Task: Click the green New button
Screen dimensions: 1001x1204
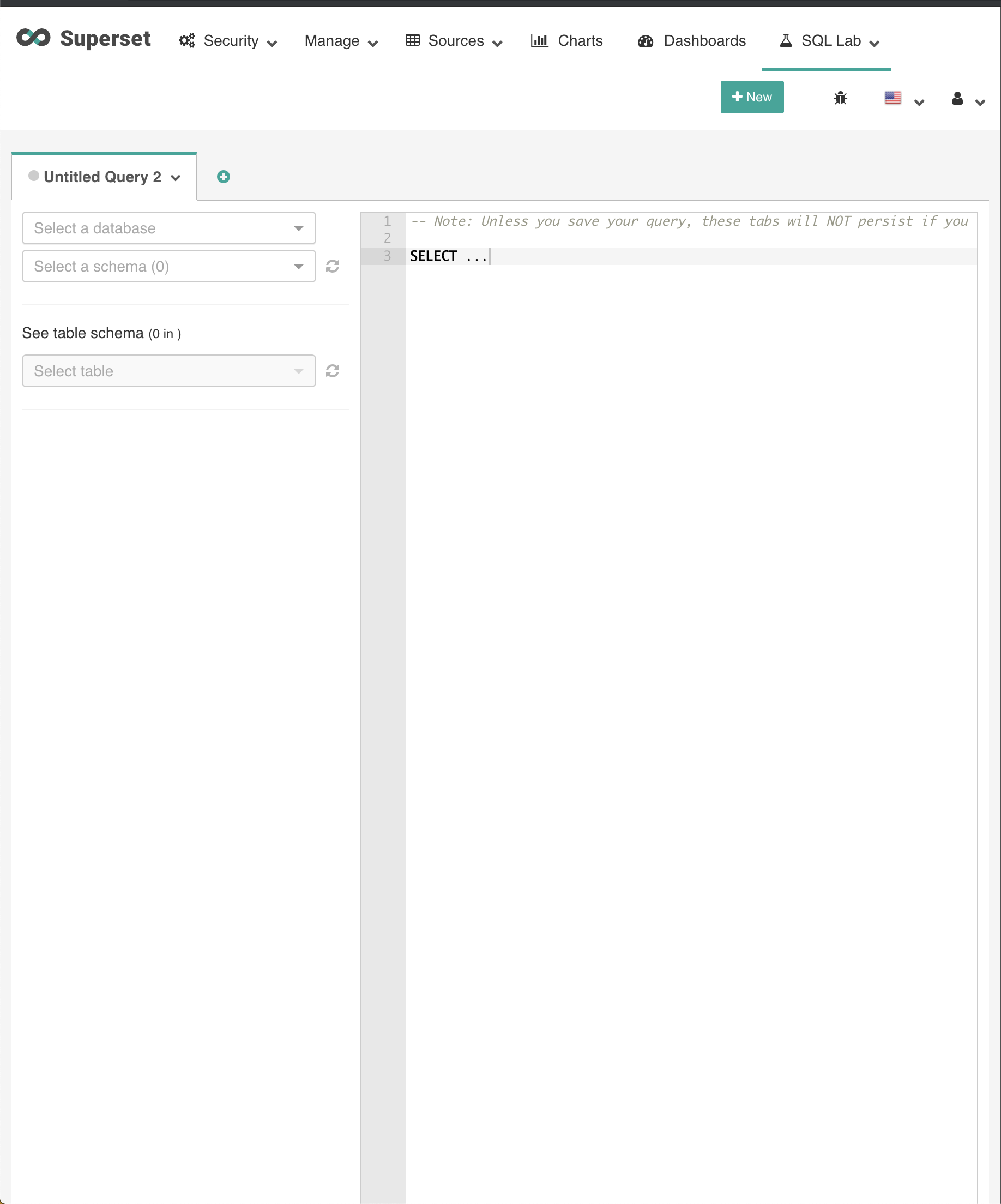Action: coord(752,97)
